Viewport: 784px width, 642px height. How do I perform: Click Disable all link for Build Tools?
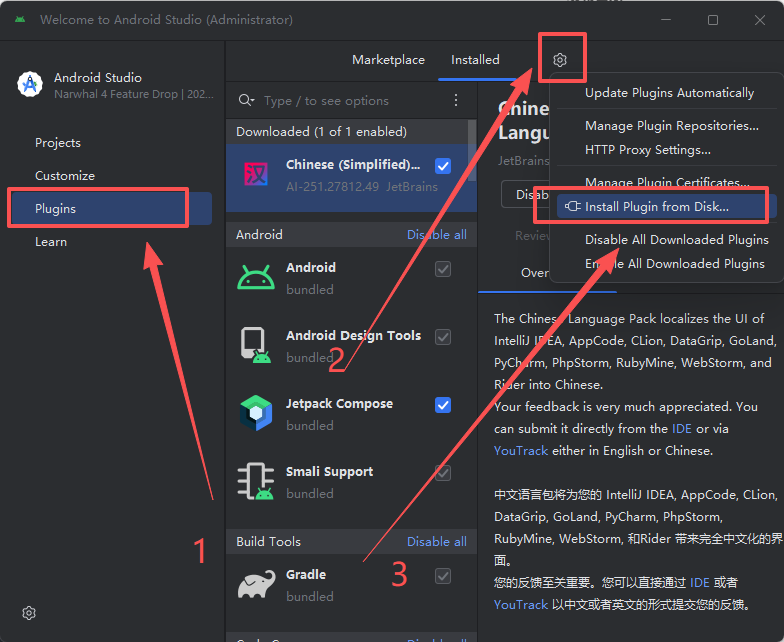pyautogui.click(x=436, y=542)
